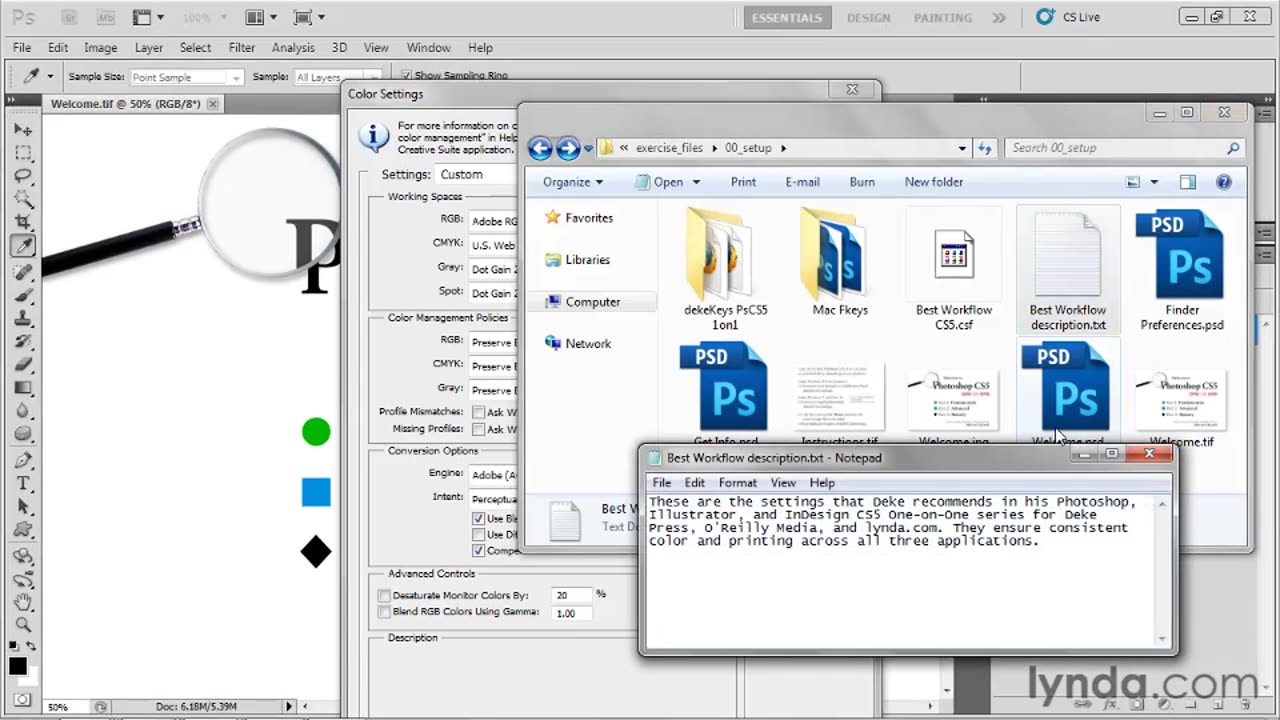Open Photoshop's Image menu
This screenshot has width=1280, height=720.
click(x=101, y=48)
